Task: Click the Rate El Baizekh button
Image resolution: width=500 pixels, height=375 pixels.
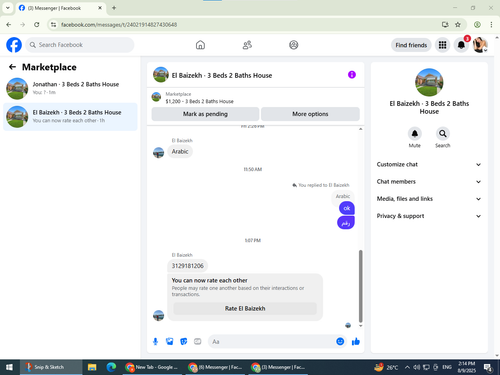Action: coord(245,309)
